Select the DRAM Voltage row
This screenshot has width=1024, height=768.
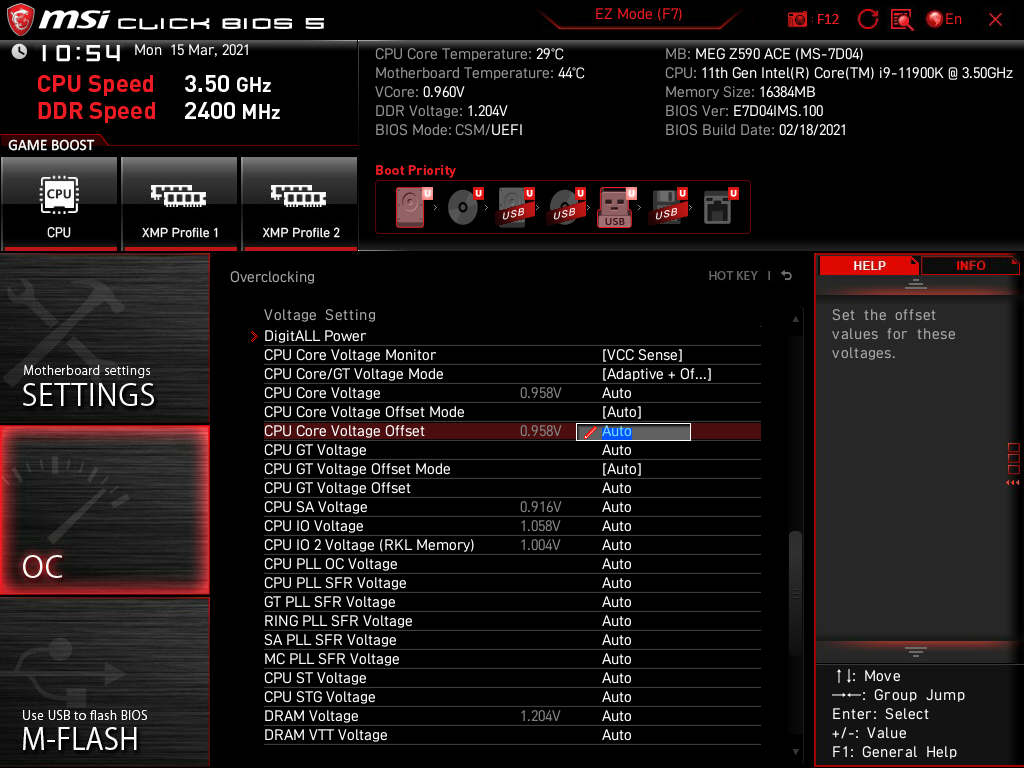click(x=512, y=716)
